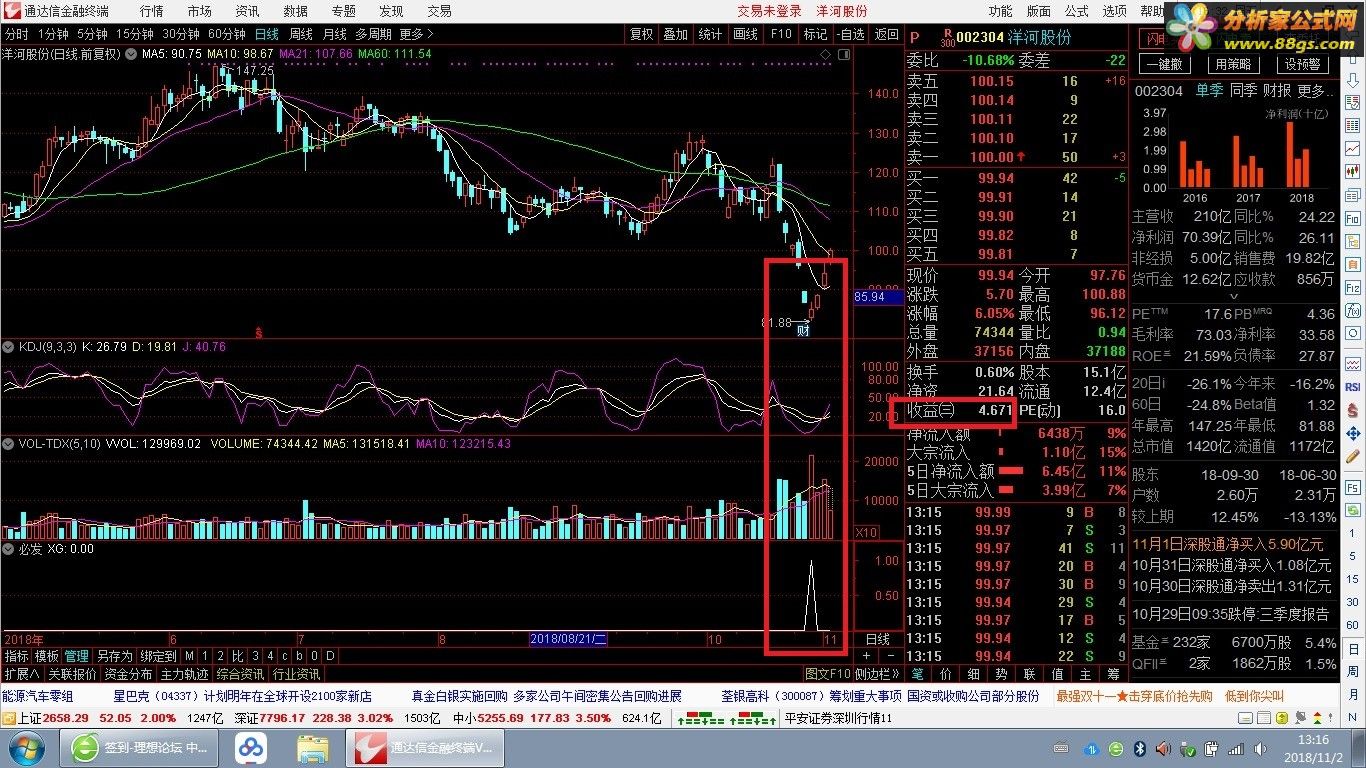Screen dimensions: 1366x768
Task: Switch to the 资金分布 tab
Action: (x=128, y=675)
